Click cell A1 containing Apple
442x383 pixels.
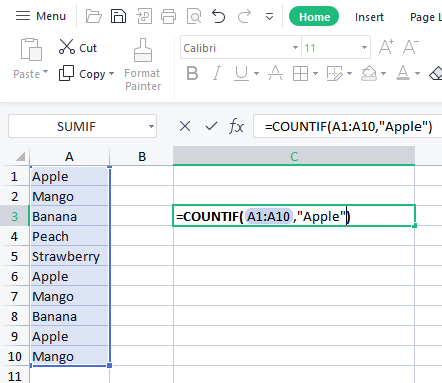click(69, 176)
